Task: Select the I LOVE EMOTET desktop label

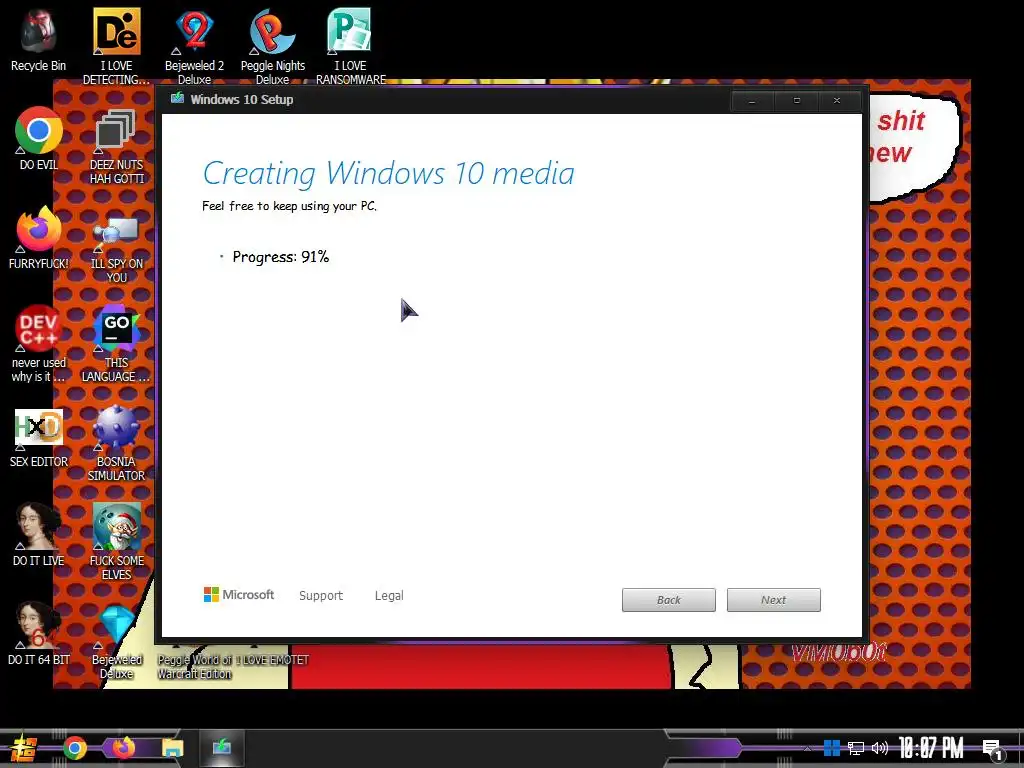Action: pyautogui.click(x=272, y=660)
